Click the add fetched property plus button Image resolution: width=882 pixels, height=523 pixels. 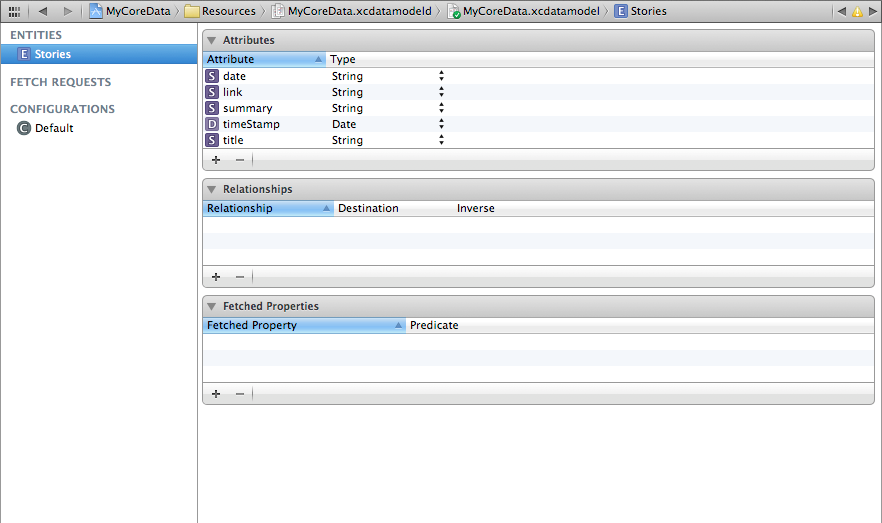216,394
